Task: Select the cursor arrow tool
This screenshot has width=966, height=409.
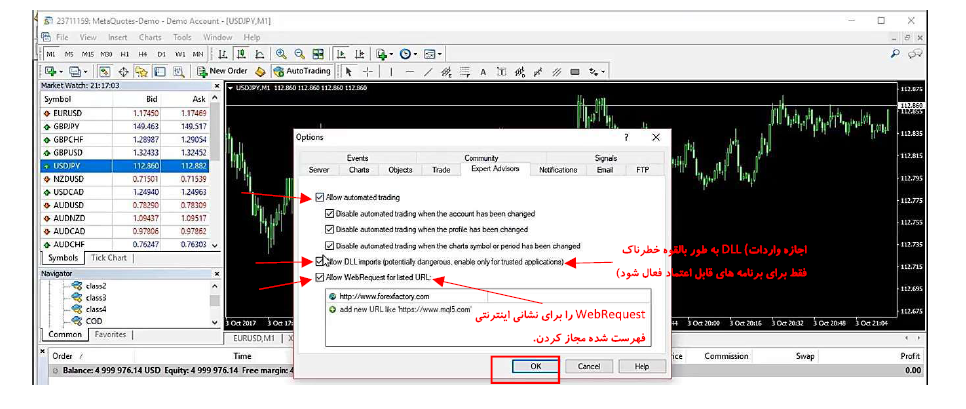Action: point(349,71)
